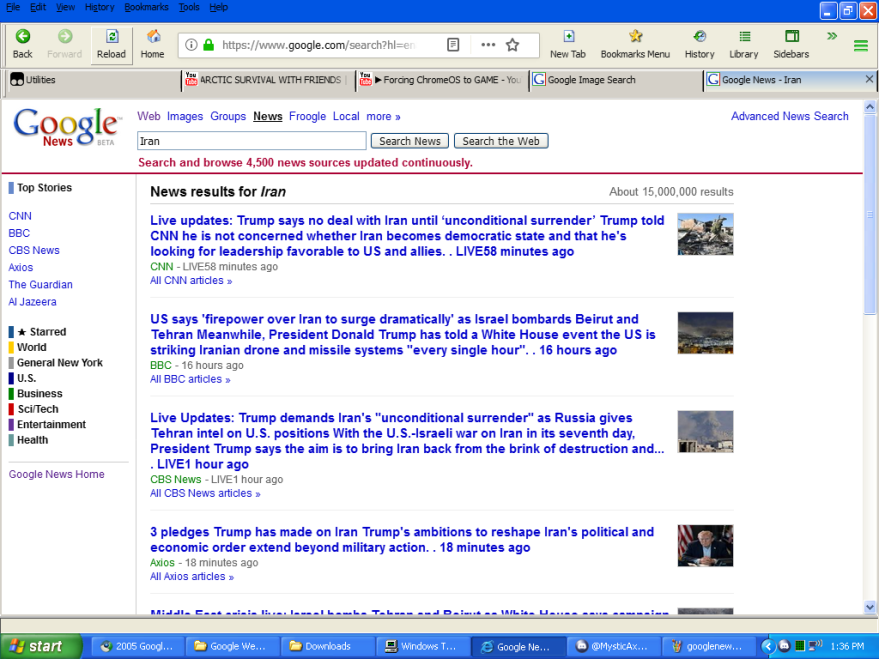Screen dimensions: 879x659
Task: Select The Guardian source in sidebar
Action: point(40,284)
